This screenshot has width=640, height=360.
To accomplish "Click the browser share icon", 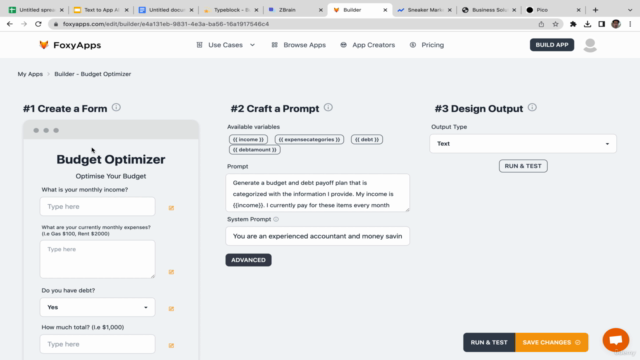I will pyautogui.click(x=541, y=24).
